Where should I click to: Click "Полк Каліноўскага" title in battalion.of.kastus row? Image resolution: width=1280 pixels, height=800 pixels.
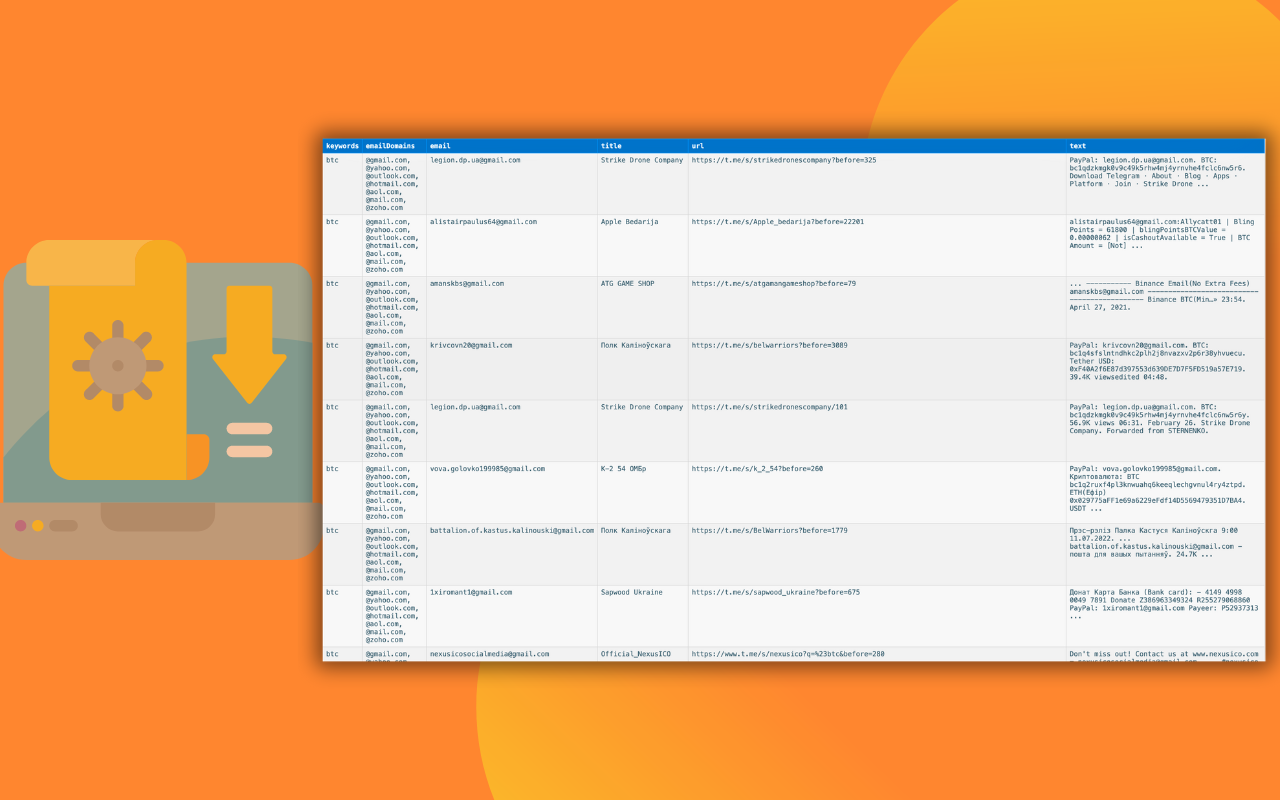click(635, 531)
